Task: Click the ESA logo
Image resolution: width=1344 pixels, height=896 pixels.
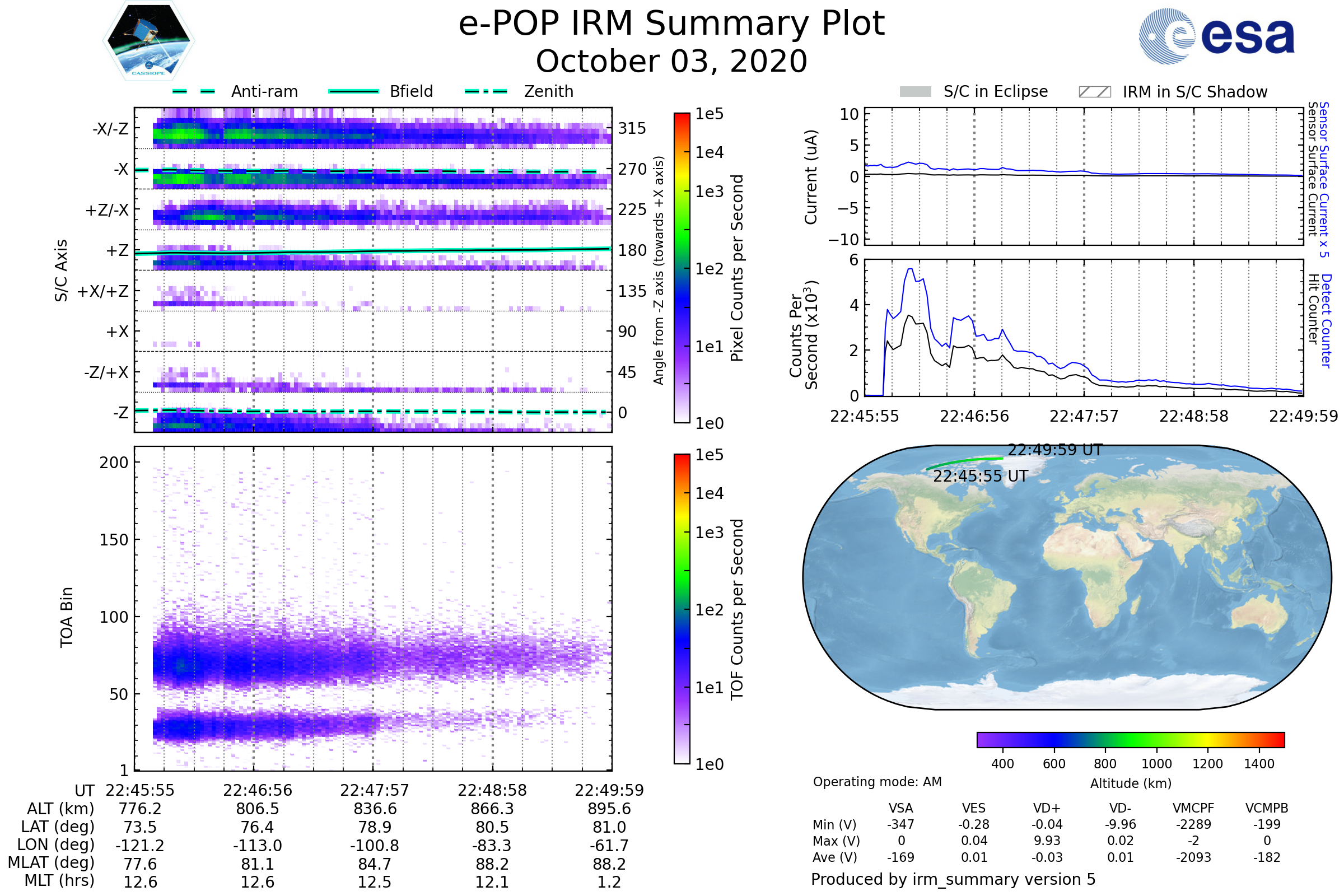Action: pyautogui.click(x=1216, y=36)
